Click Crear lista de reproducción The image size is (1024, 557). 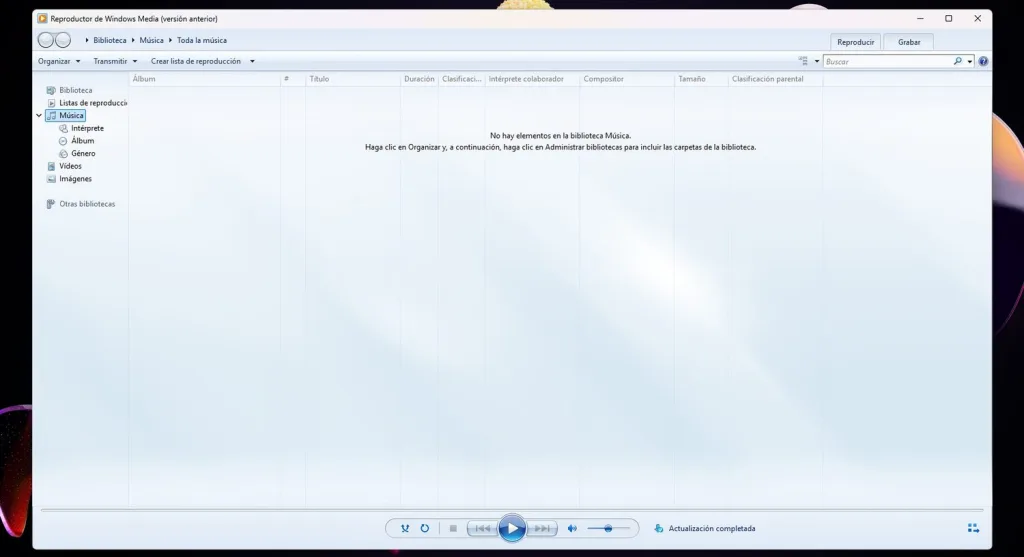[x=195, y=61]
